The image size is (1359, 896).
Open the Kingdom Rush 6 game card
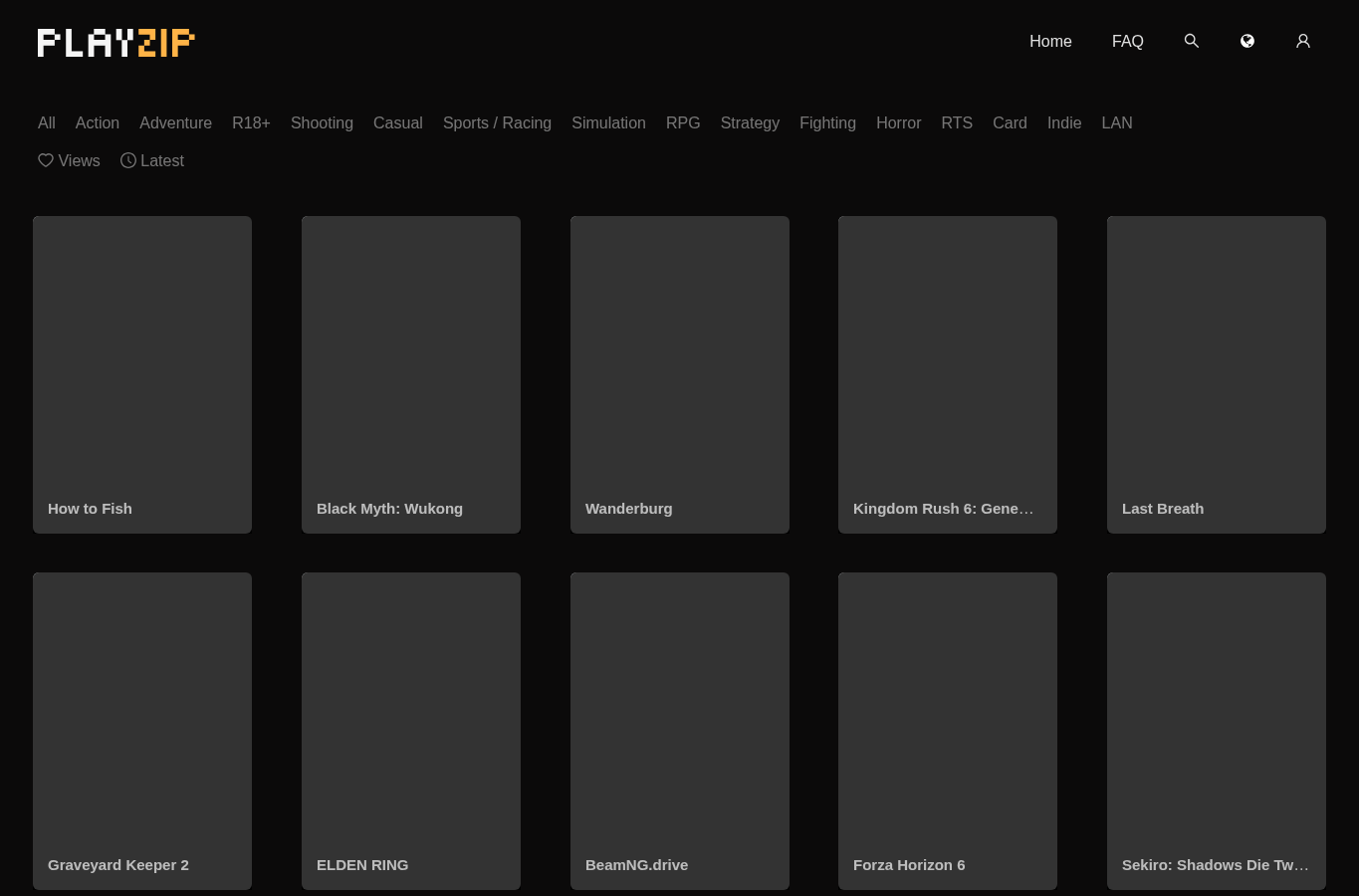pos(948,374)
